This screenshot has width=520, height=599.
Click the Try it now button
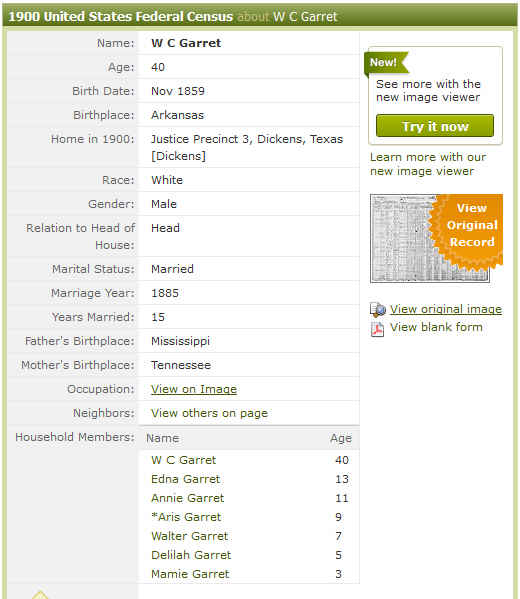point(435,126)
